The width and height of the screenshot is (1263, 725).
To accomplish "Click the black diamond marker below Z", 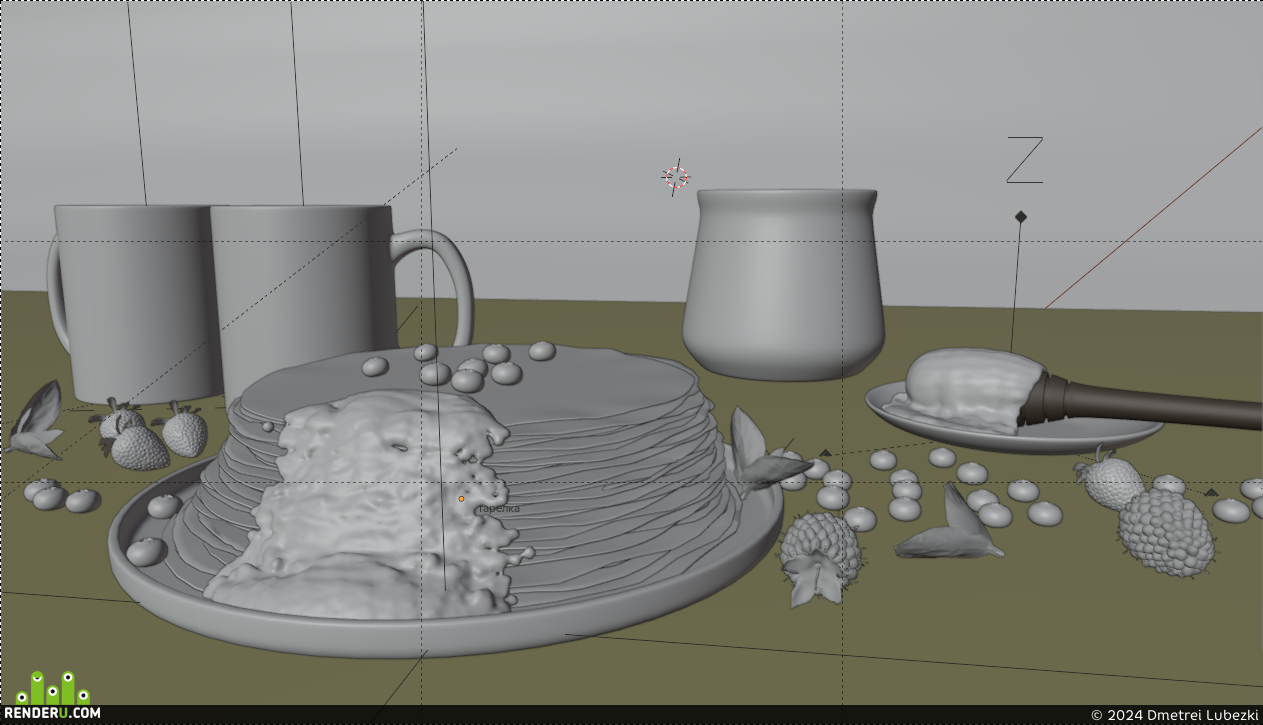I will pos(1021,216).
